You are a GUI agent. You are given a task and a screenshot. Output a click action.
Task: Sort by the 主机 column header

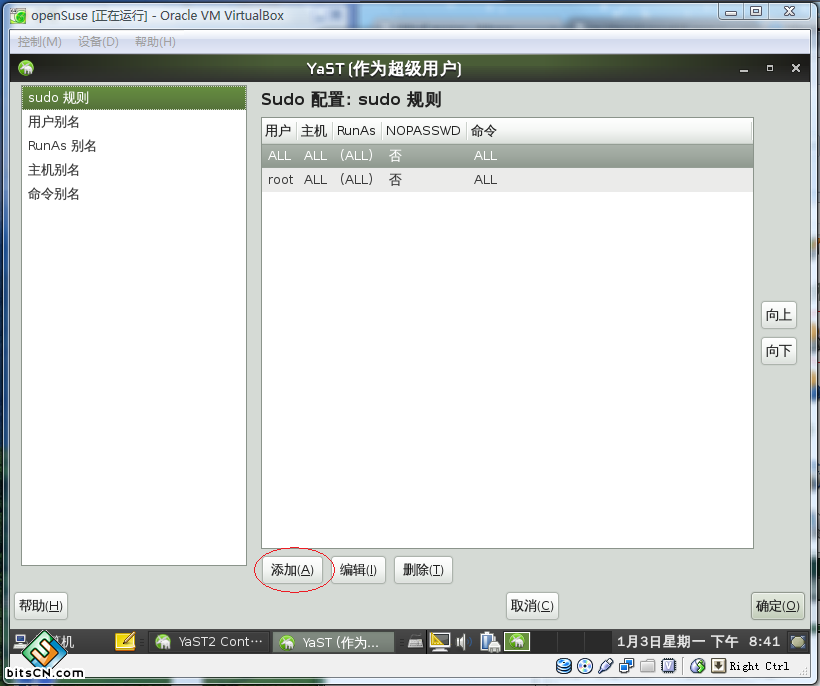(314, 131)
